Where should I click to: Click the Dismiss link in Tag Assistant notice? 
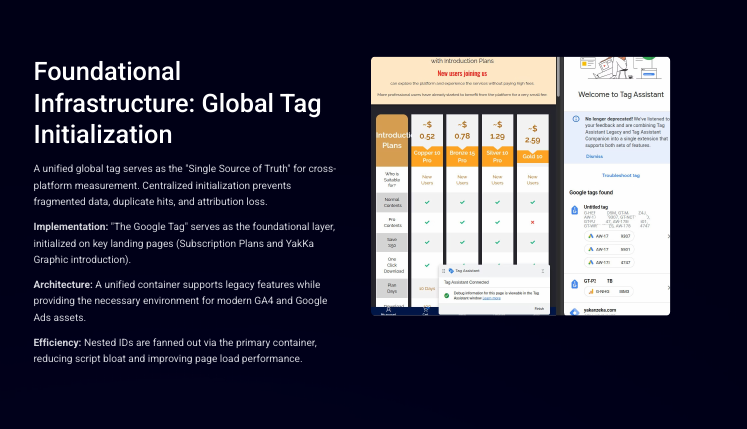click(594, 156)
